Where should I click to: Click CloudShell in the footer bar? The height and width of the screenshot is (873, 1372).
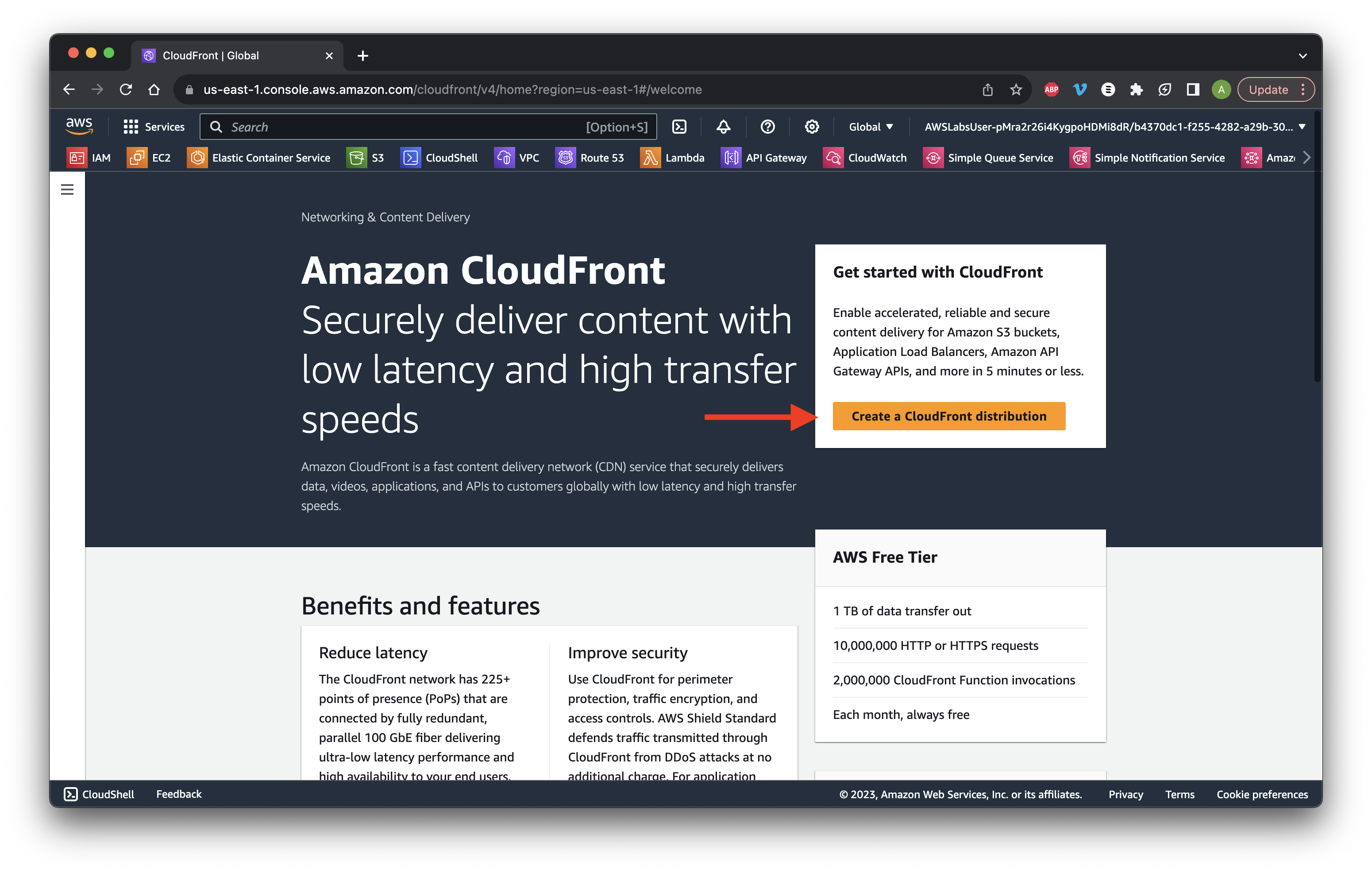coord(99,794)
